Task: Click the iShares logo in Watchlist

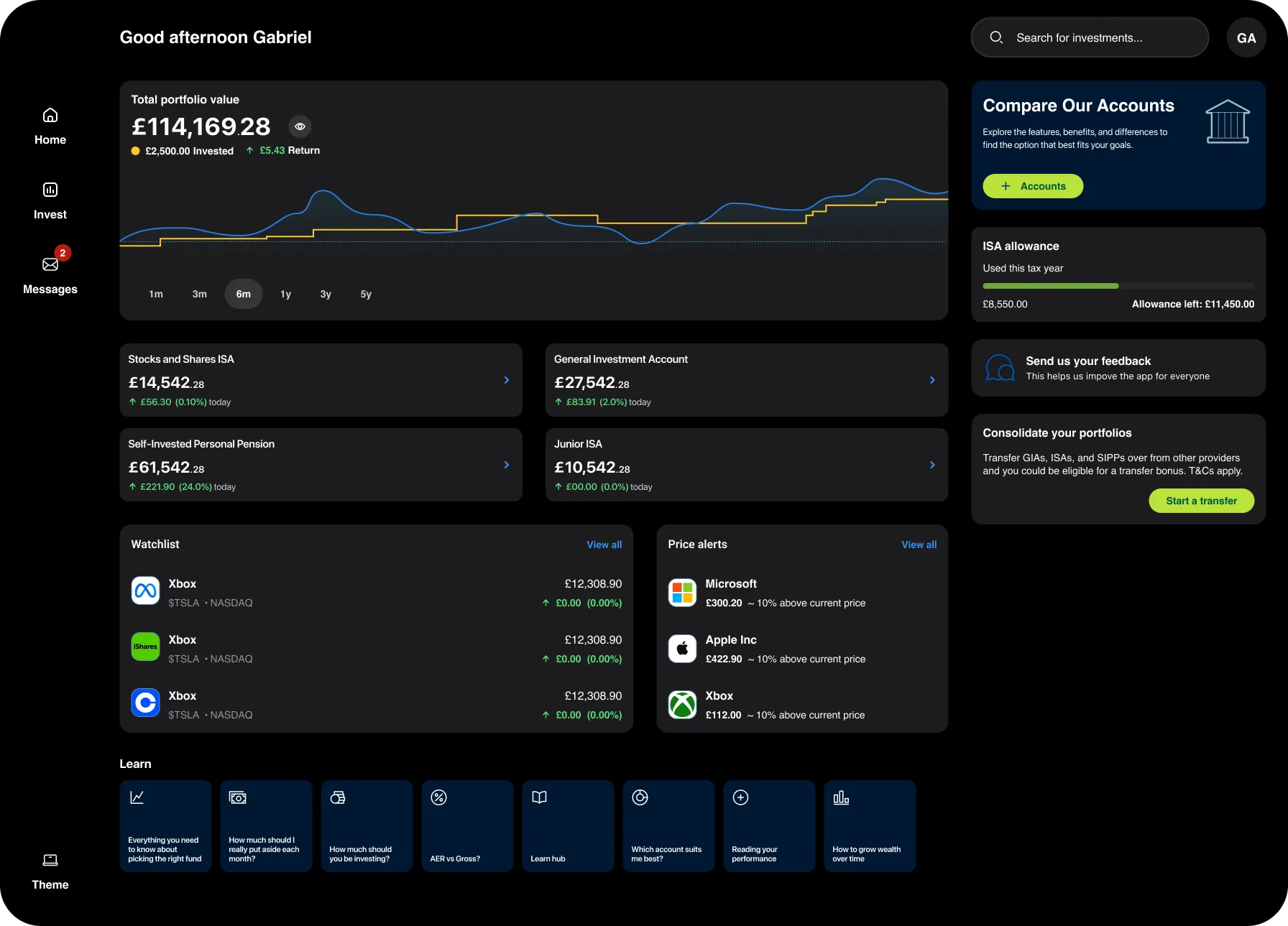Action: tap(145, 647)
